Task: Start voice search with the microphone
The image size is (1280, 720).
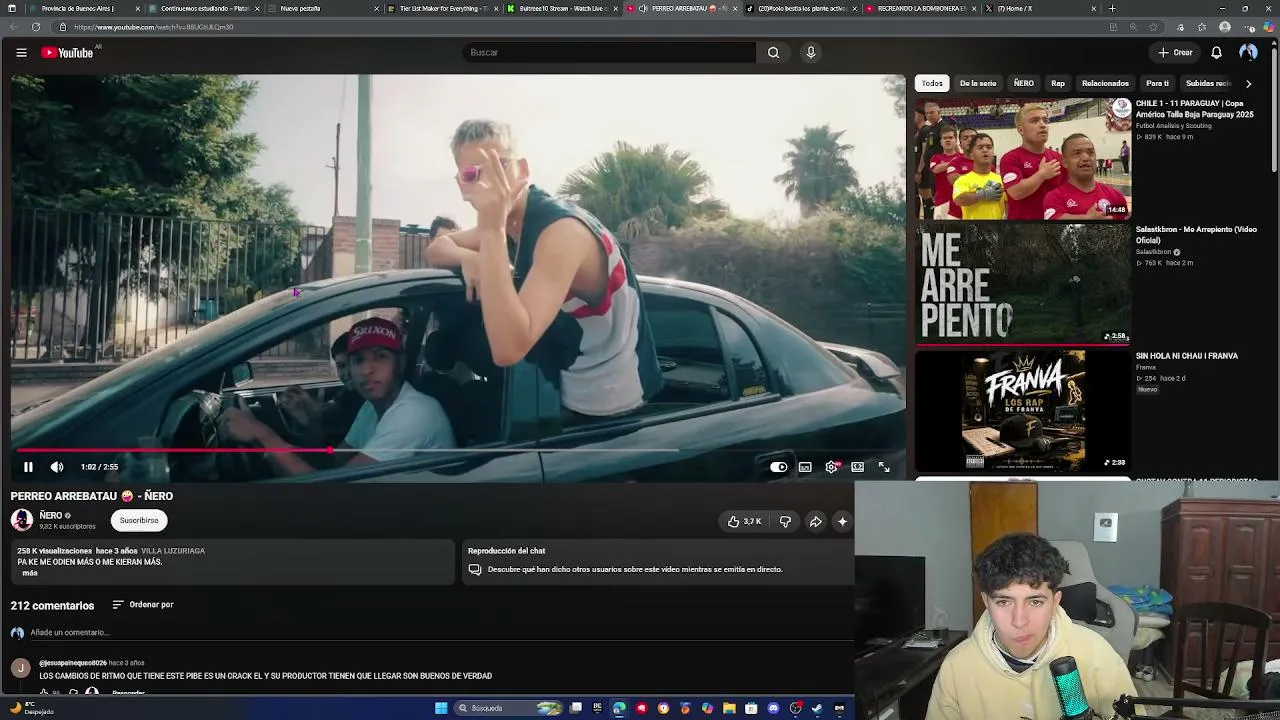Action: point(811,52)
